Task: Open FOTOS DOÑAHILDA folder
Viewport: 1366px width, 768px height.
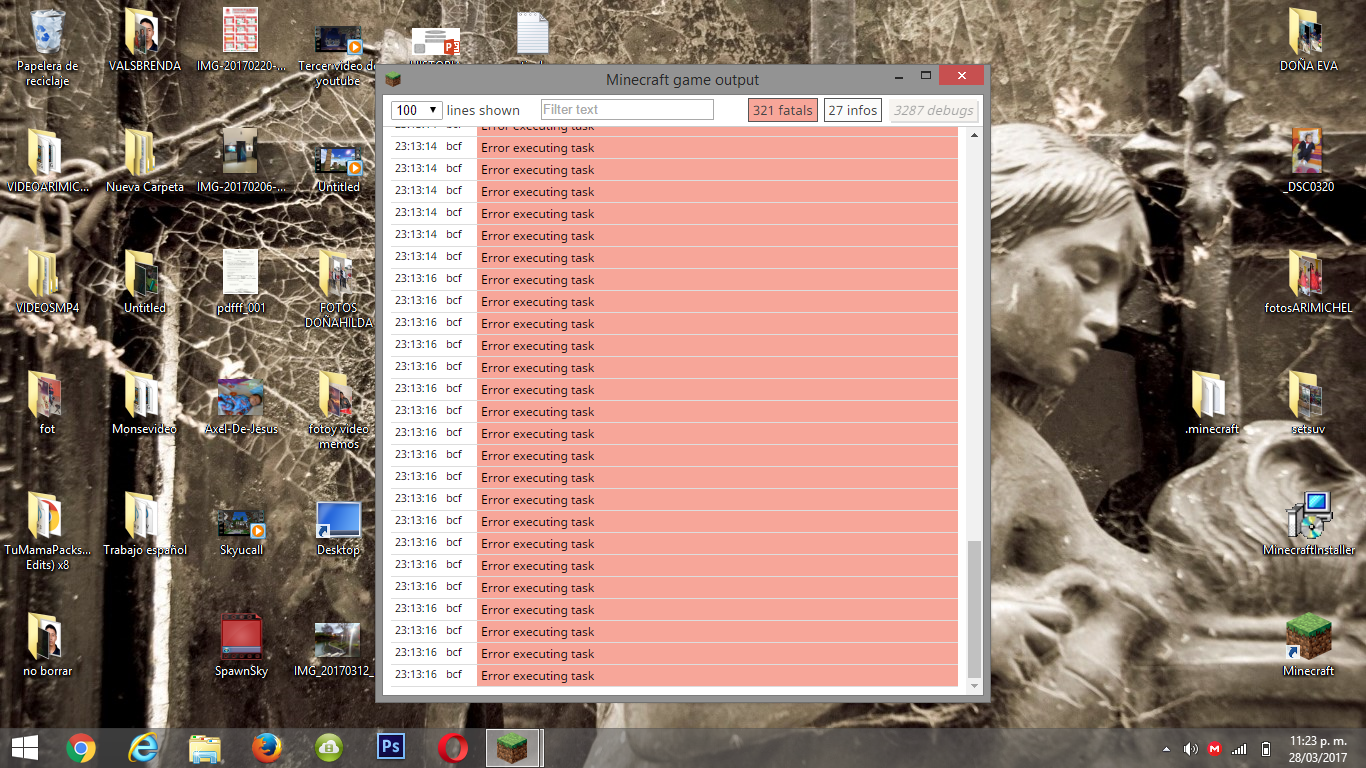Action: [338, 275]
